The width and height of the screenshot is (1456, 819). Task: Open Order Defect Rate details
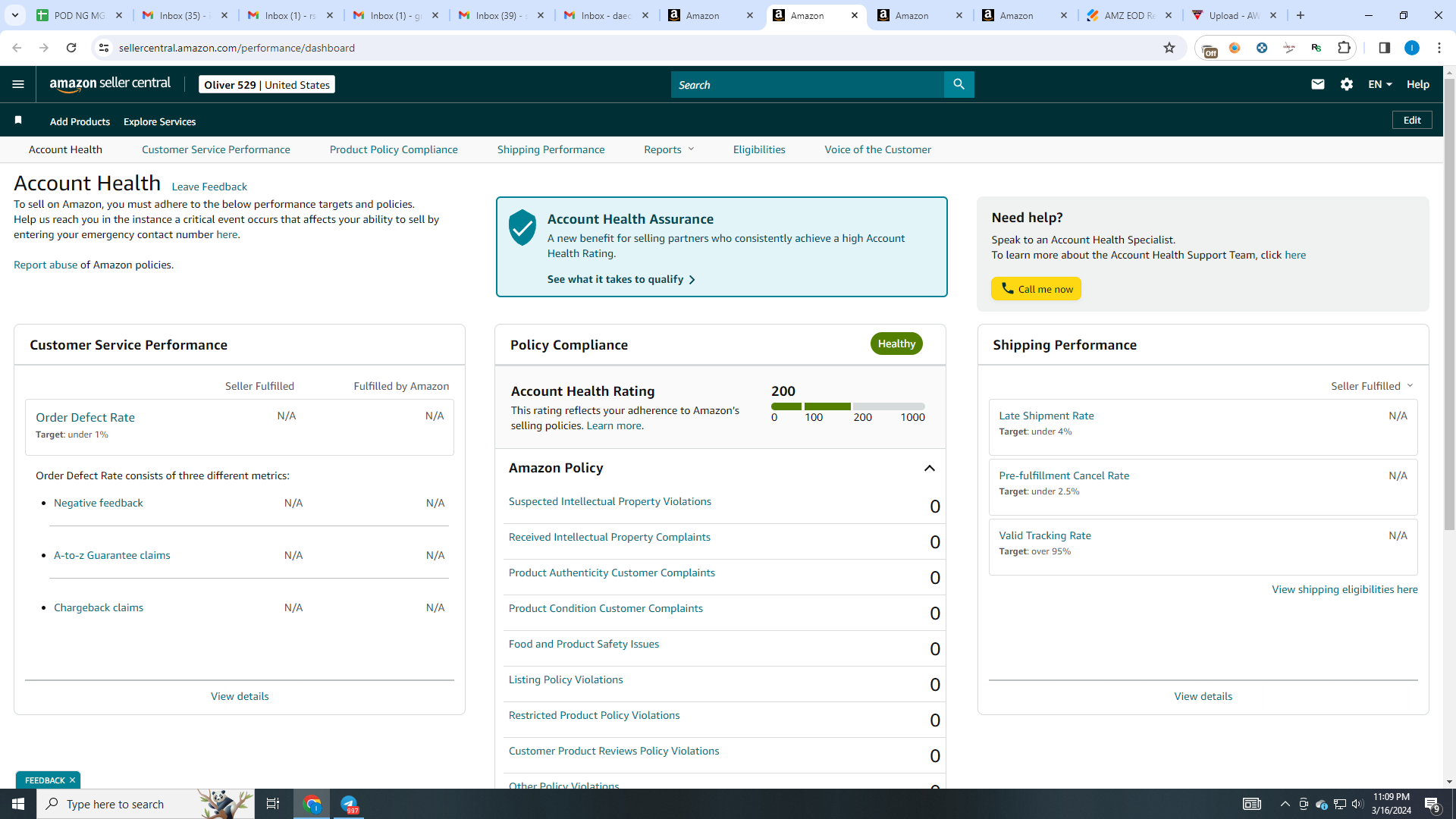pyautogui.click(x=85, y=417)
